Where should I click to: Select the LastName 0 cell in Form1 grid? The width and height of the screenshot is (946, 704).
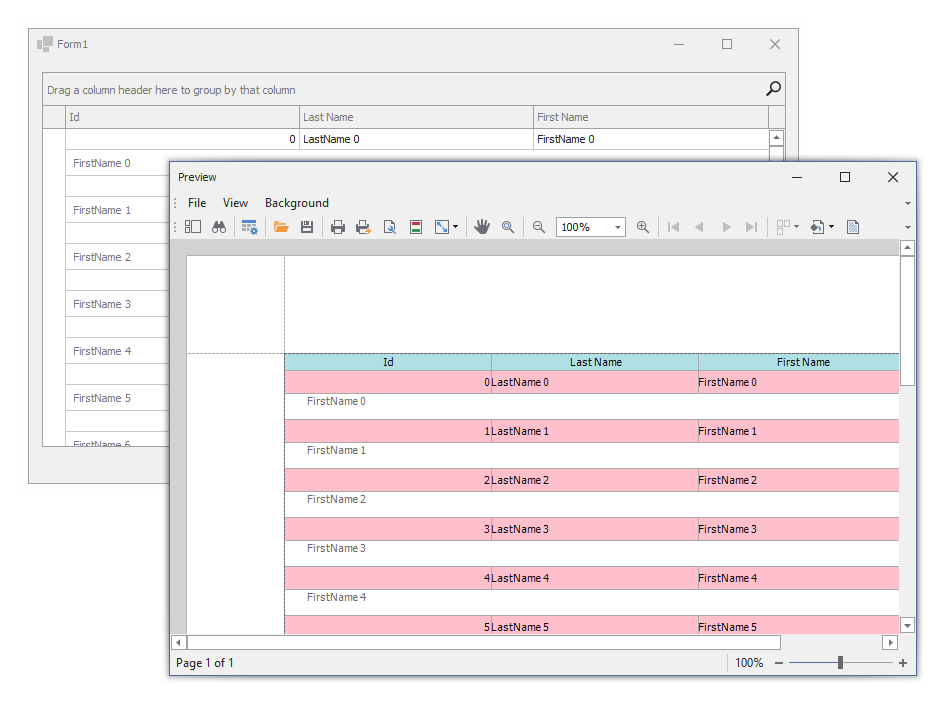(x=416, y=139)
